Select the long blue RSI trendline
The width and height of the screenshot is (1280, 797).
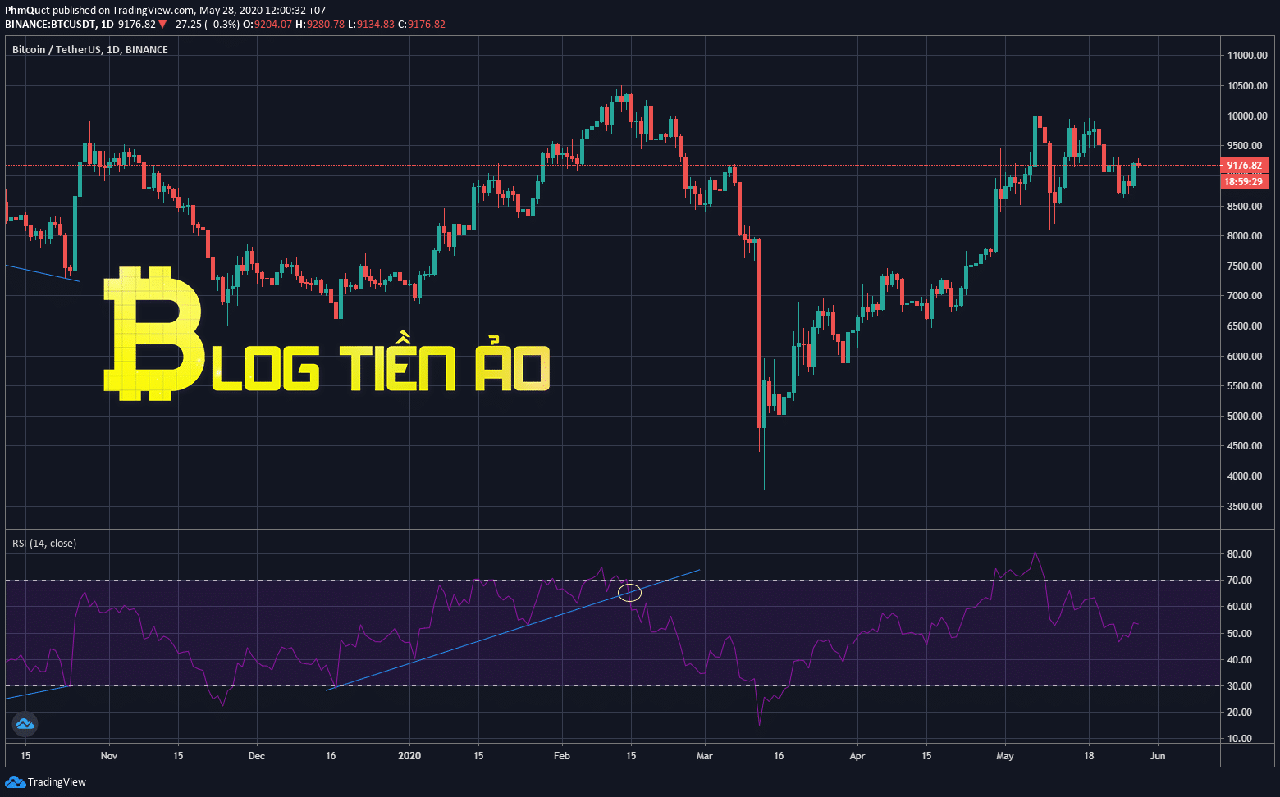[514, 629]
